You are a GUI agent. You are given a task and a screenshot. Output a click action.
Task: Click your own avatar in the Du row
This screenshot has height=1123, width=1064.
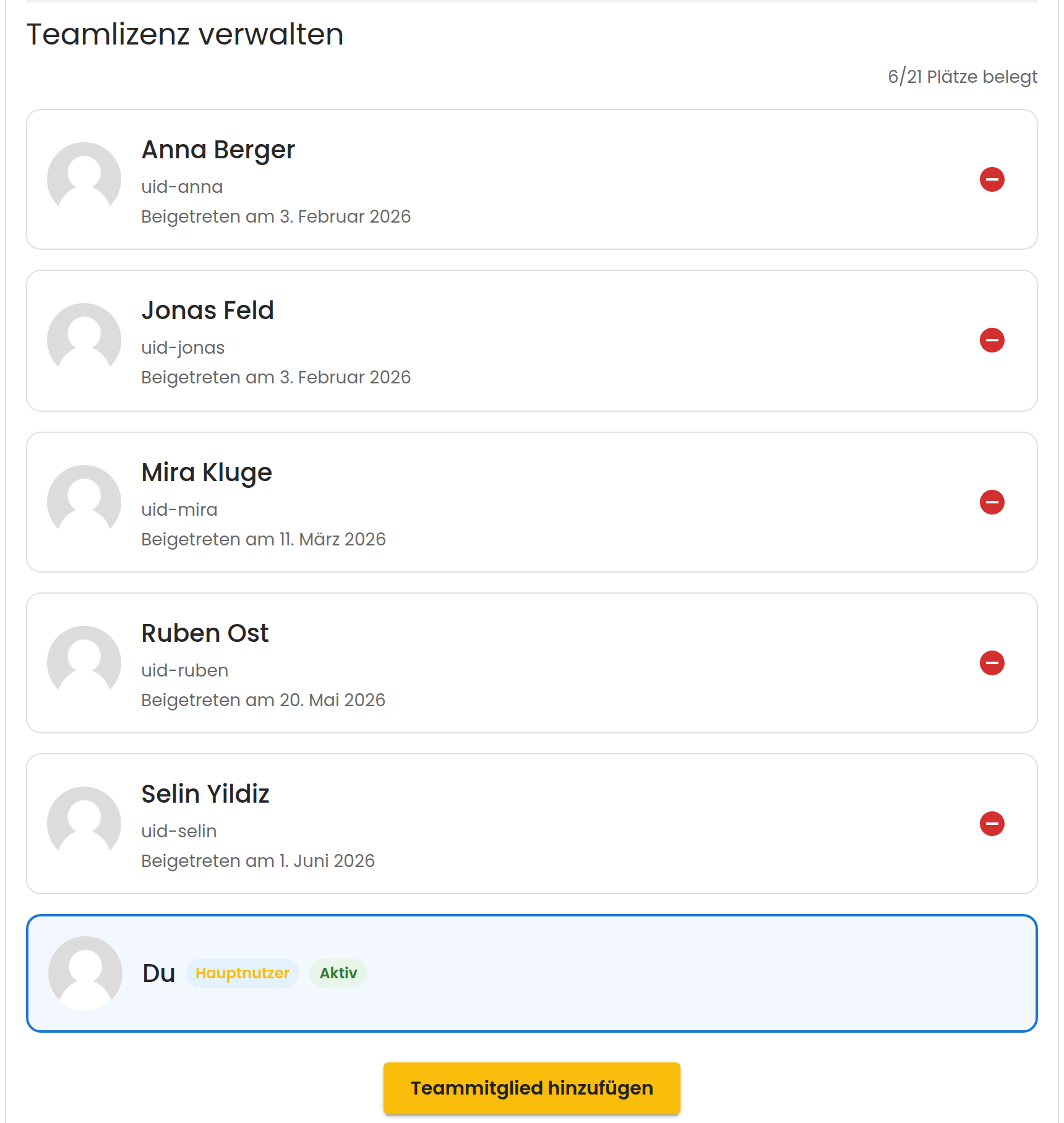pyautogui.click(x=85, y=973)
